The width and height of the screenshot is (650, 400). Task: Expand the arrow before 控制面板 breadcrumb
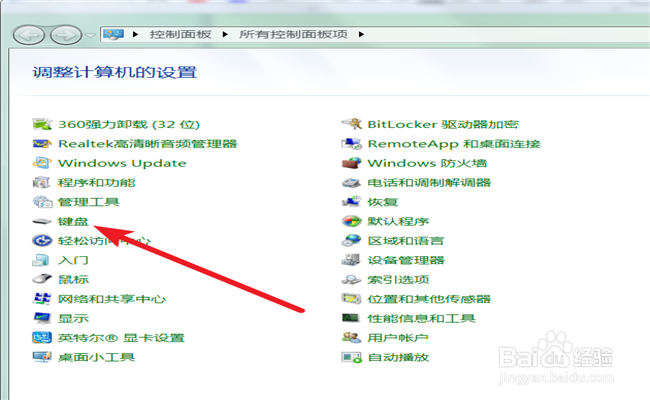tap(136, 34)
